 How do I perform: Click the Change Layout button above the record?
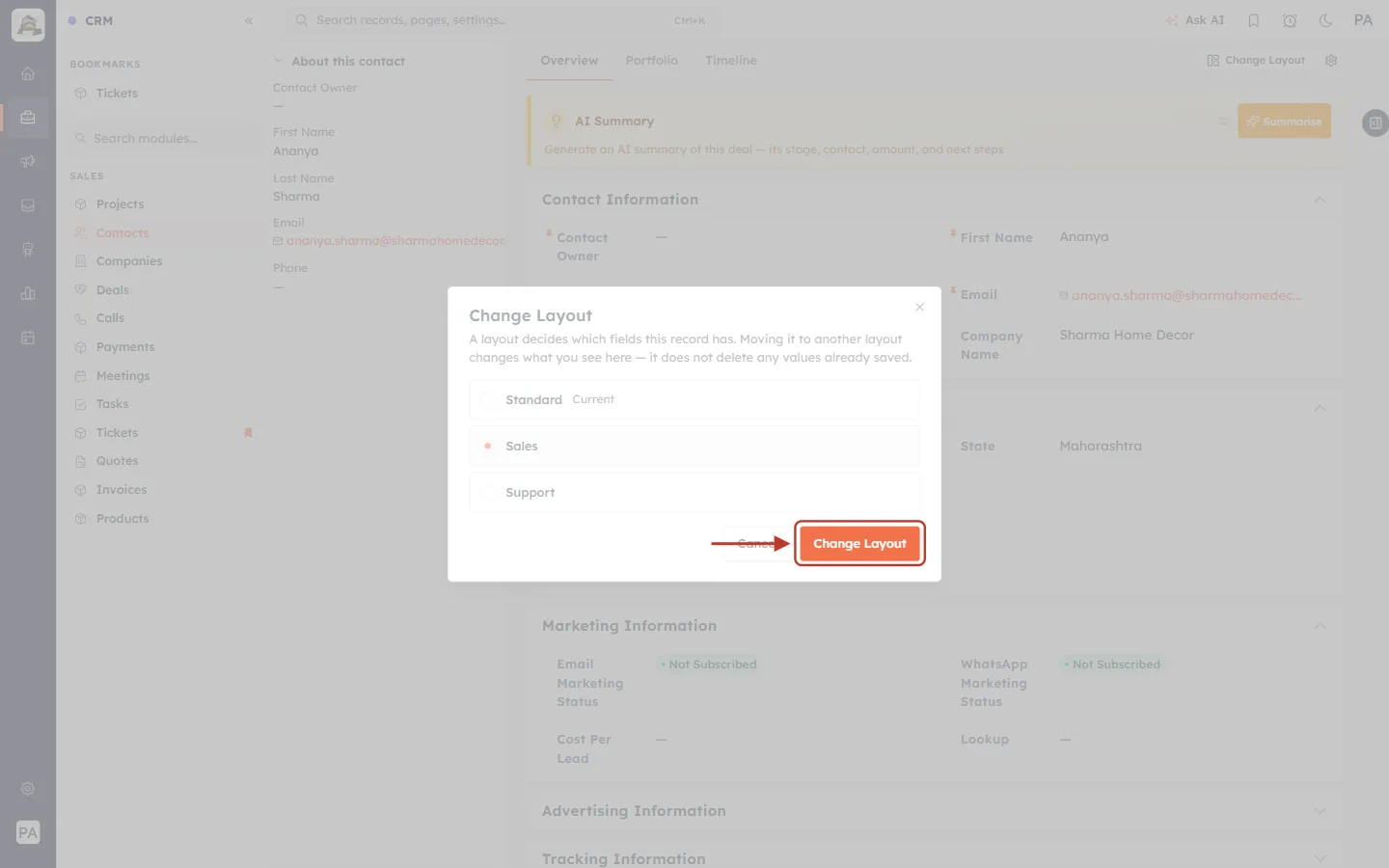point(1255,60)
